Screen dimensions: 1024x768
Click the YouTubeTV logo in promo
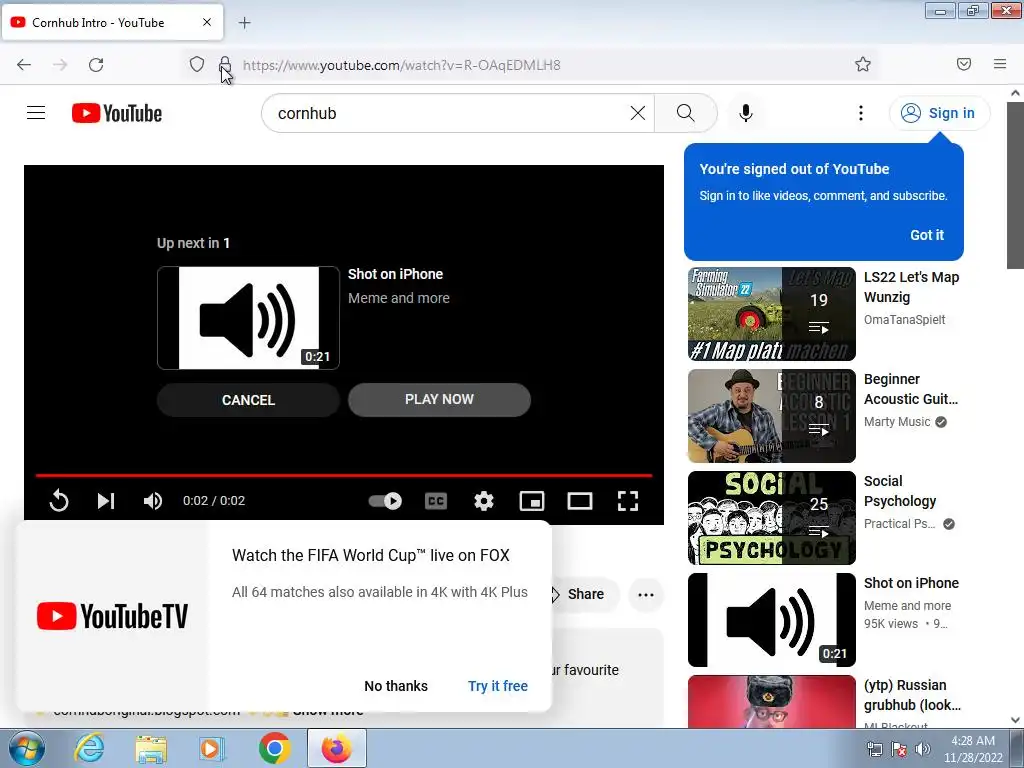(112, 616)
